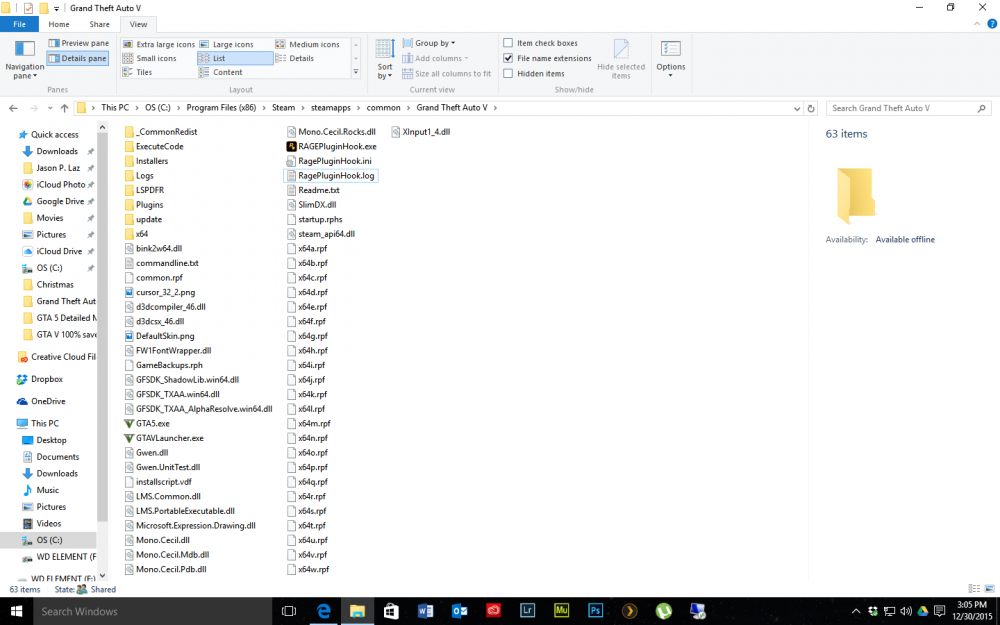
Task: Select the RAGEPluginHook.exe file icon
Action: click(x=291, y=146)
